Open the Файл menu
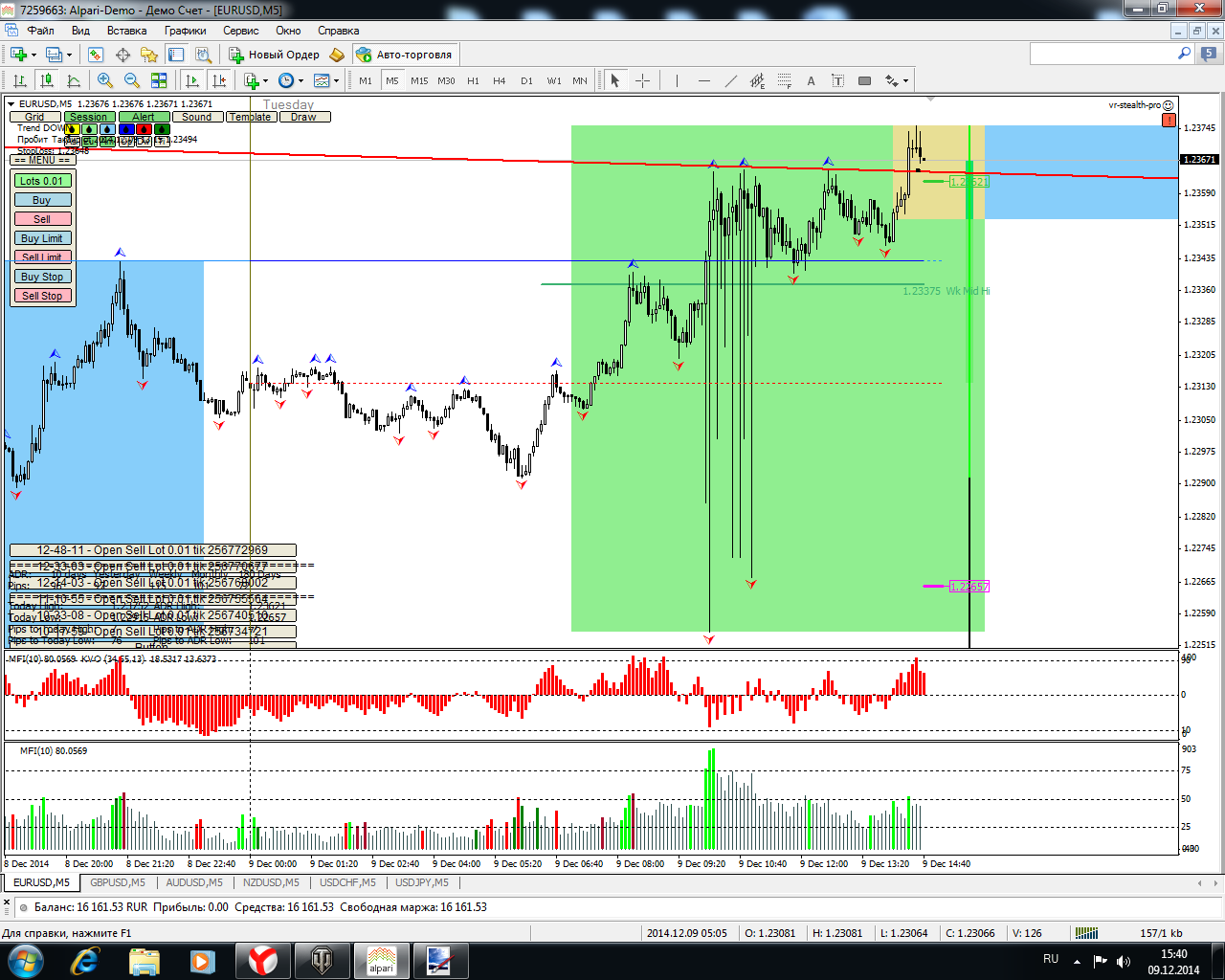The height and width of the screenshot is (980, 1225). pos(40,31)
